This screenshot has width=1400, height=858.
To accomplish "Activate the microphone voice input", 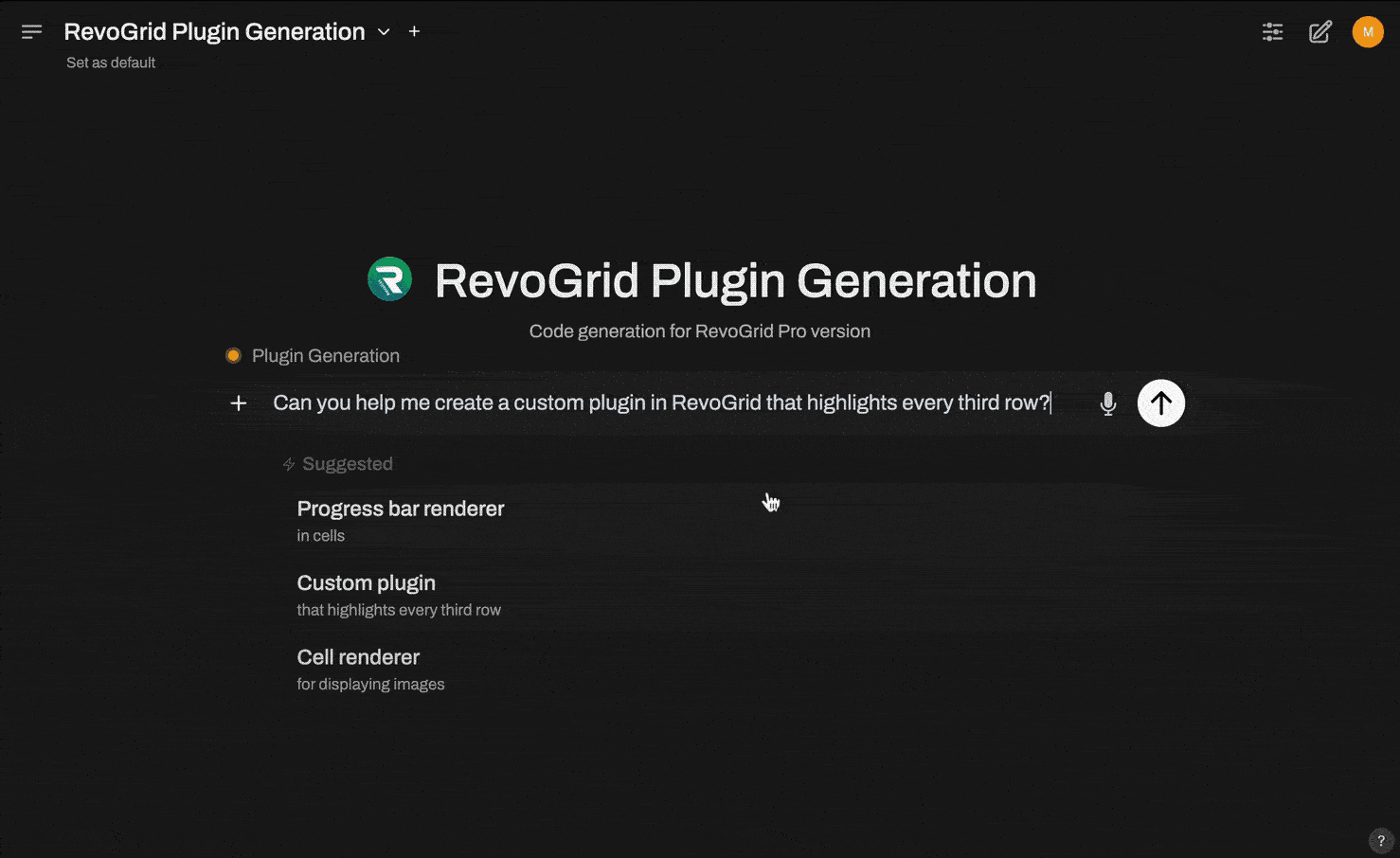I will [x=1107, y=403].
